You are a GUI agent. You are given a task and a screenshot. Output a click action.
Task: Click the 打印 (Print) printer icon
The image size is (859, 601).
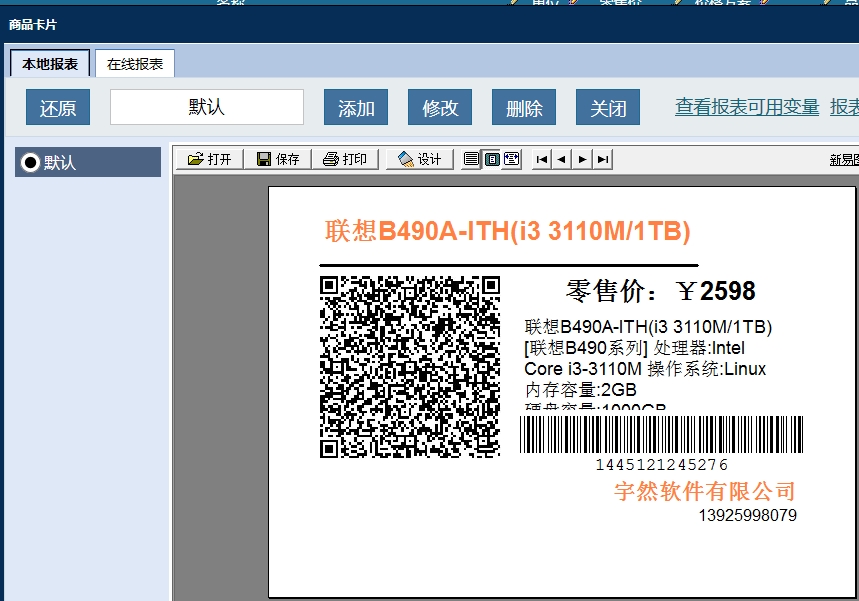(344, 159)
